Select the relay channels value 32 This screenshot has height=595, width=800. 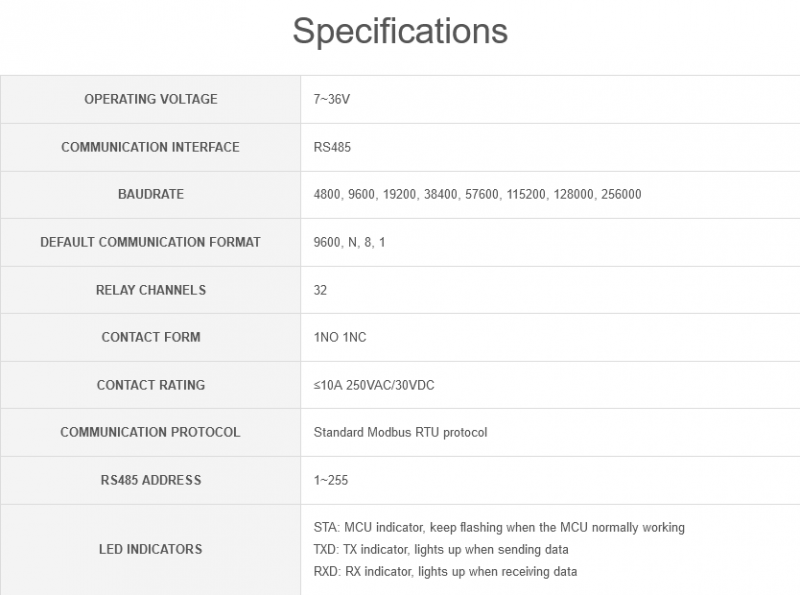320,290
